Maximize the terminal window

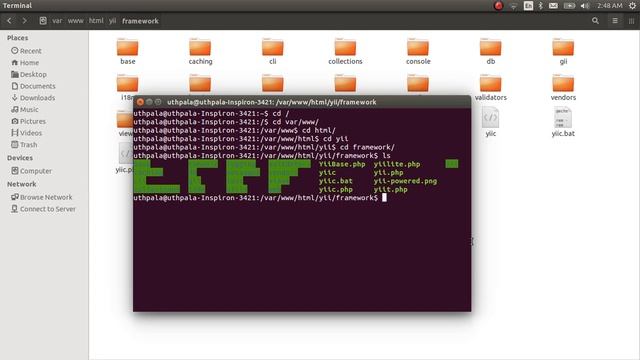[158, 102]
